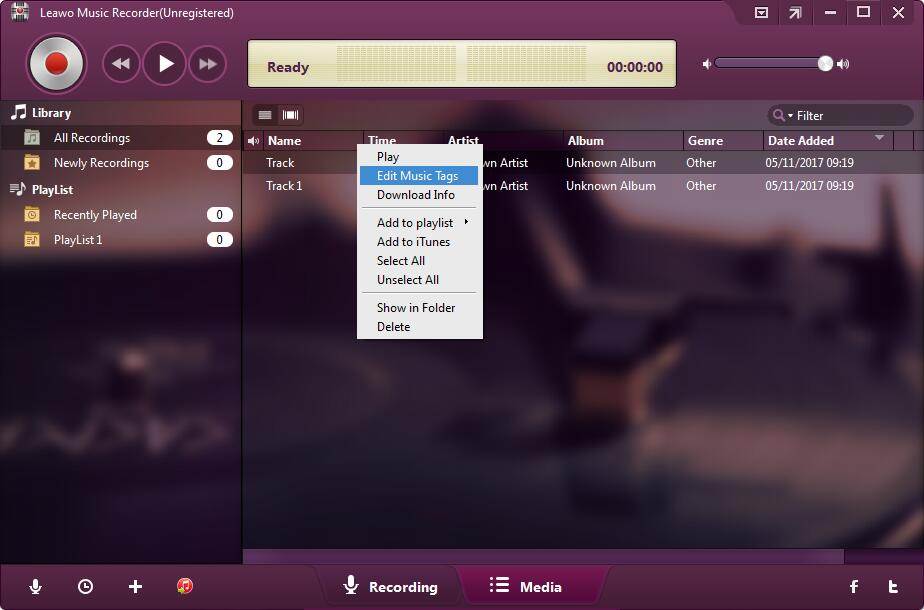
Task: Open the Facebook share icon
Action: pos(854,586)
